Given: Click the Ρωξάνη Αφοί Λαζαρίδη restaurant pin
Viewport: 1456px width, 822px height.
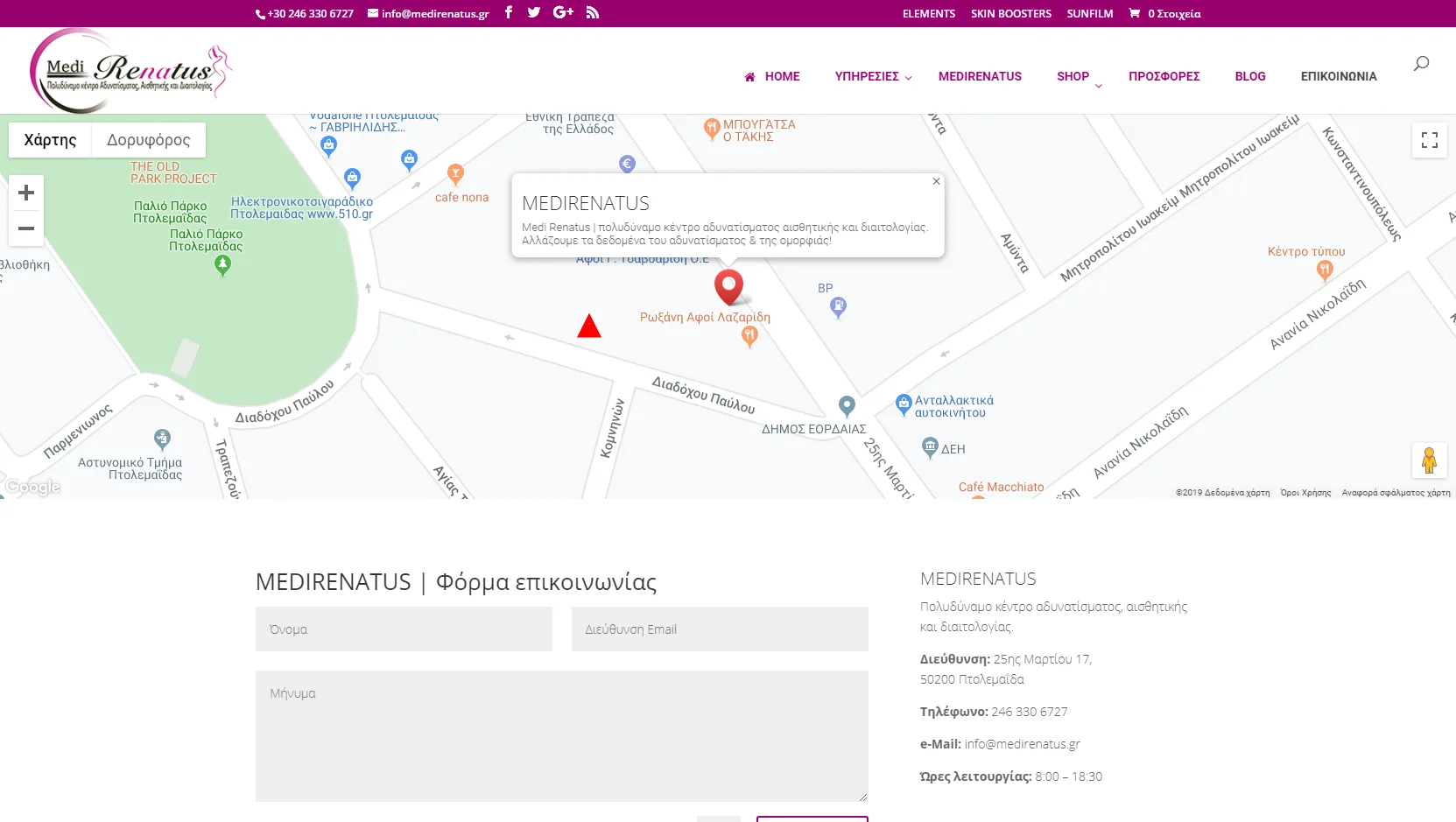Looking at the screenshot, I should [749, 336].
